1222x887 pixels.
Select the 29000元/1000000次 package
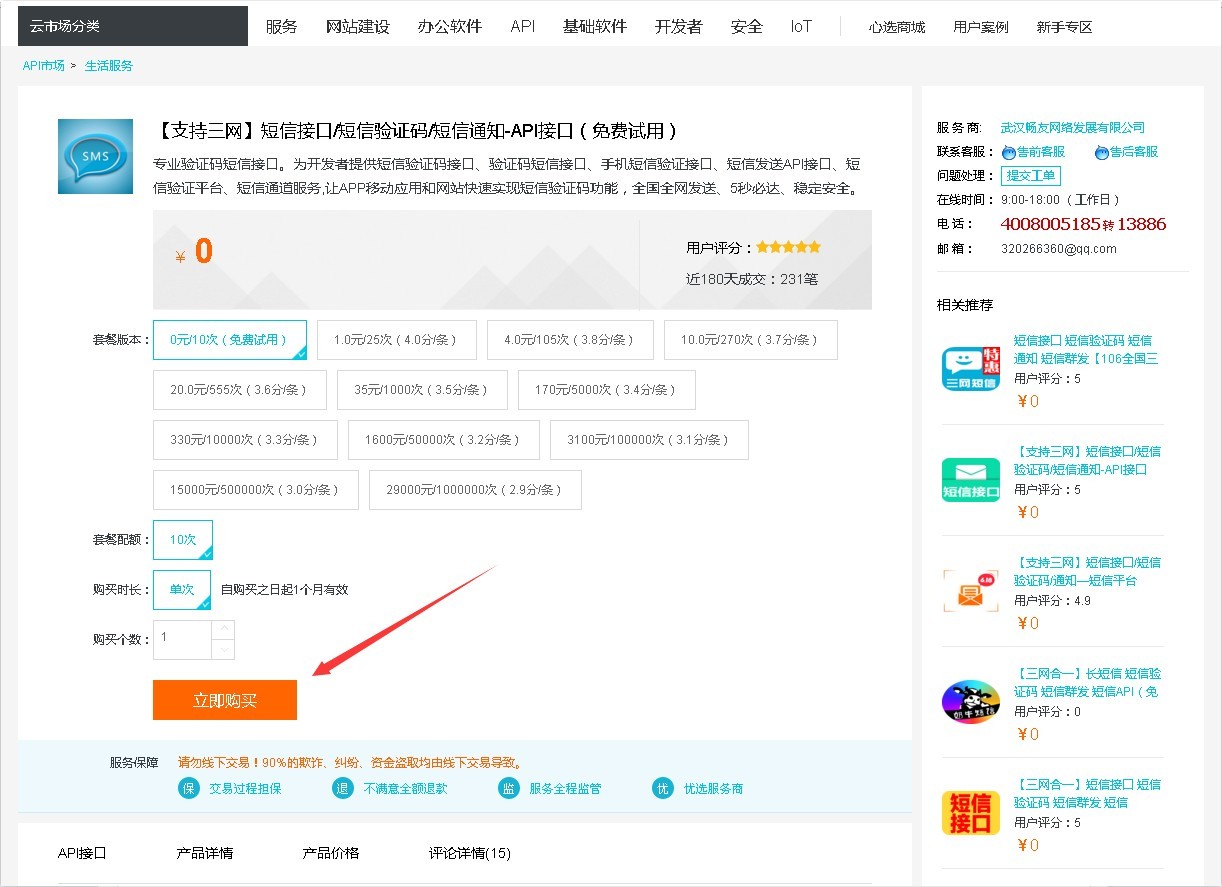click(475, 490)
